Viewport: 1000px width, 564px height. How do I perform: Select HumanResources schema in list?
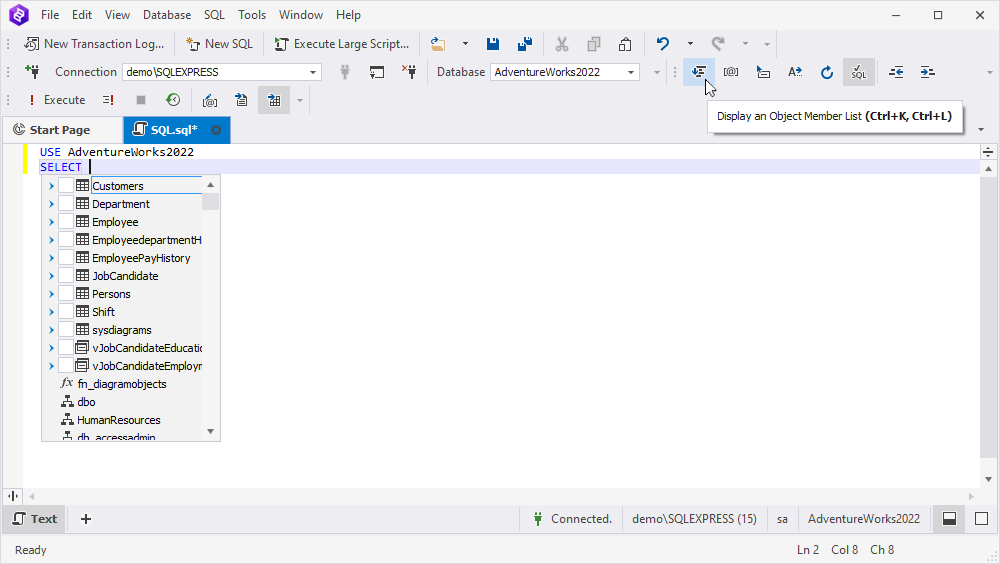119,420
